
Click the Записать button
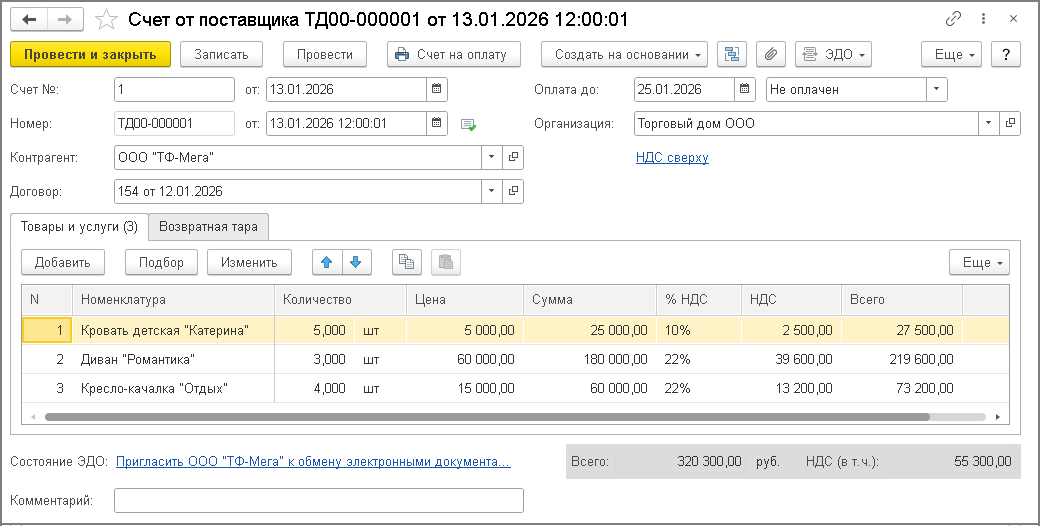[221, 54]
